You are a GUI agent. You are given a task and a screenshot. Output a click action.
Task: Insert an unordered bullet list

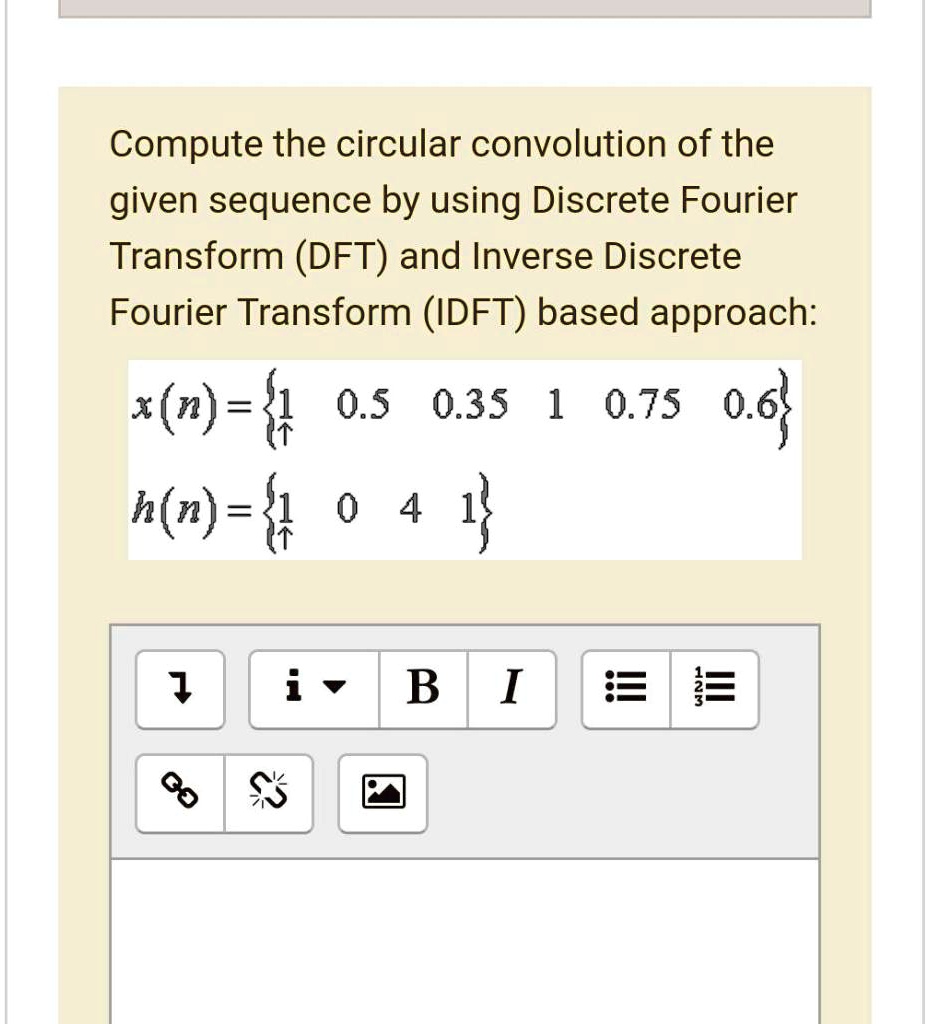pyautogui.click(x=625, y=689)
